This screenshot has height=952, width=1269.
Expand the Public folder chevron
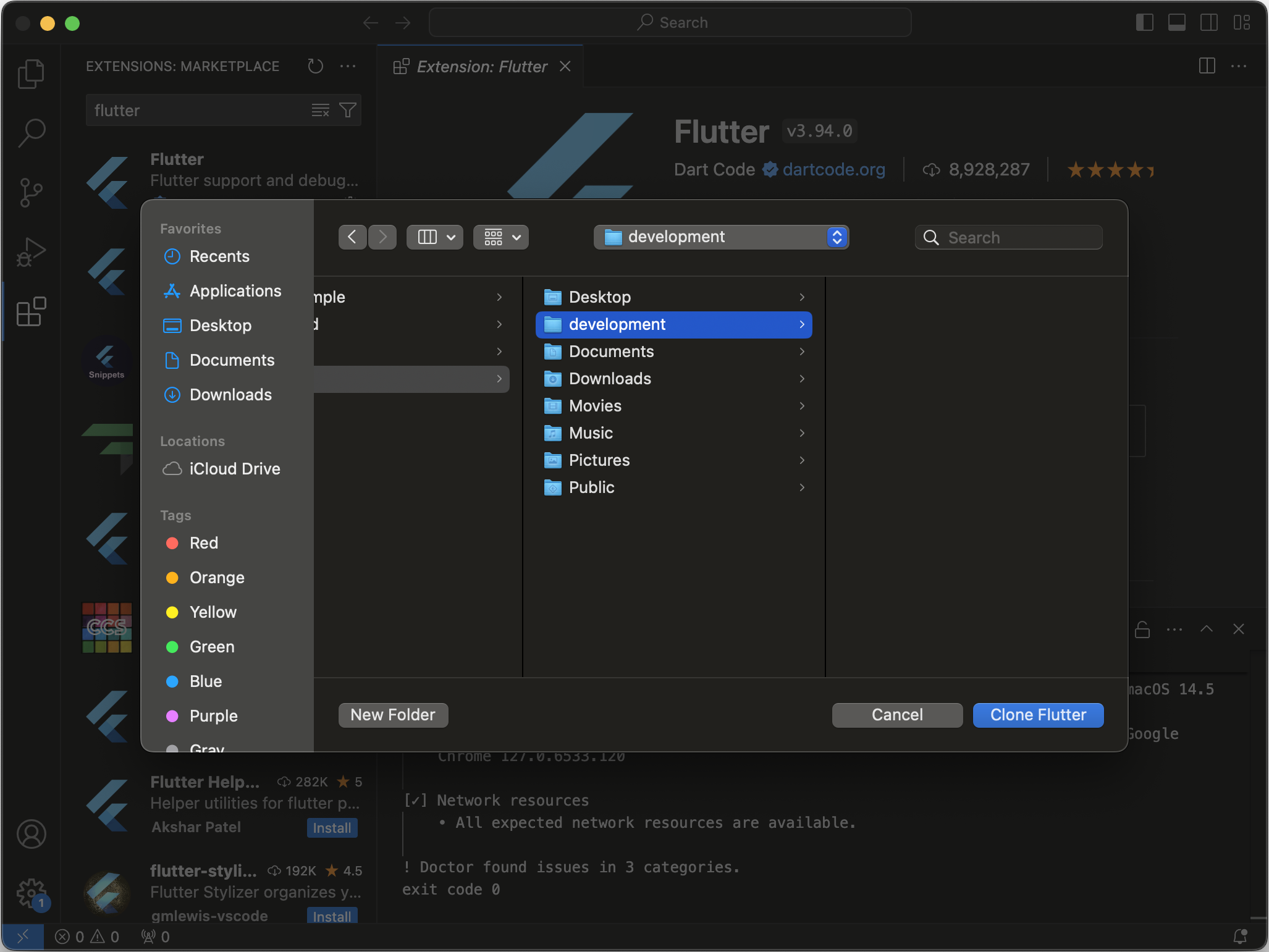point(802,487)
